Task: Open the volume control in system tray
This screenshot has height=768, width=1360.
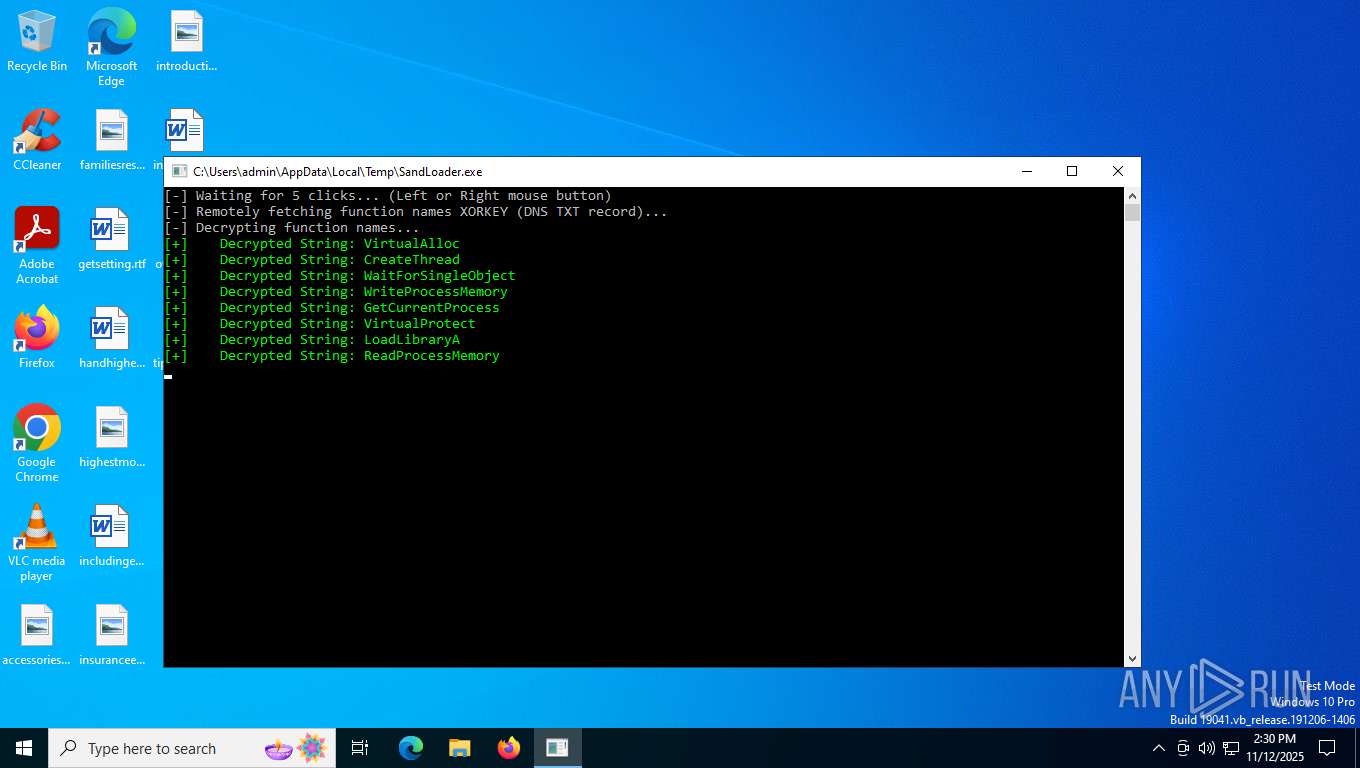Action: 1206,748
